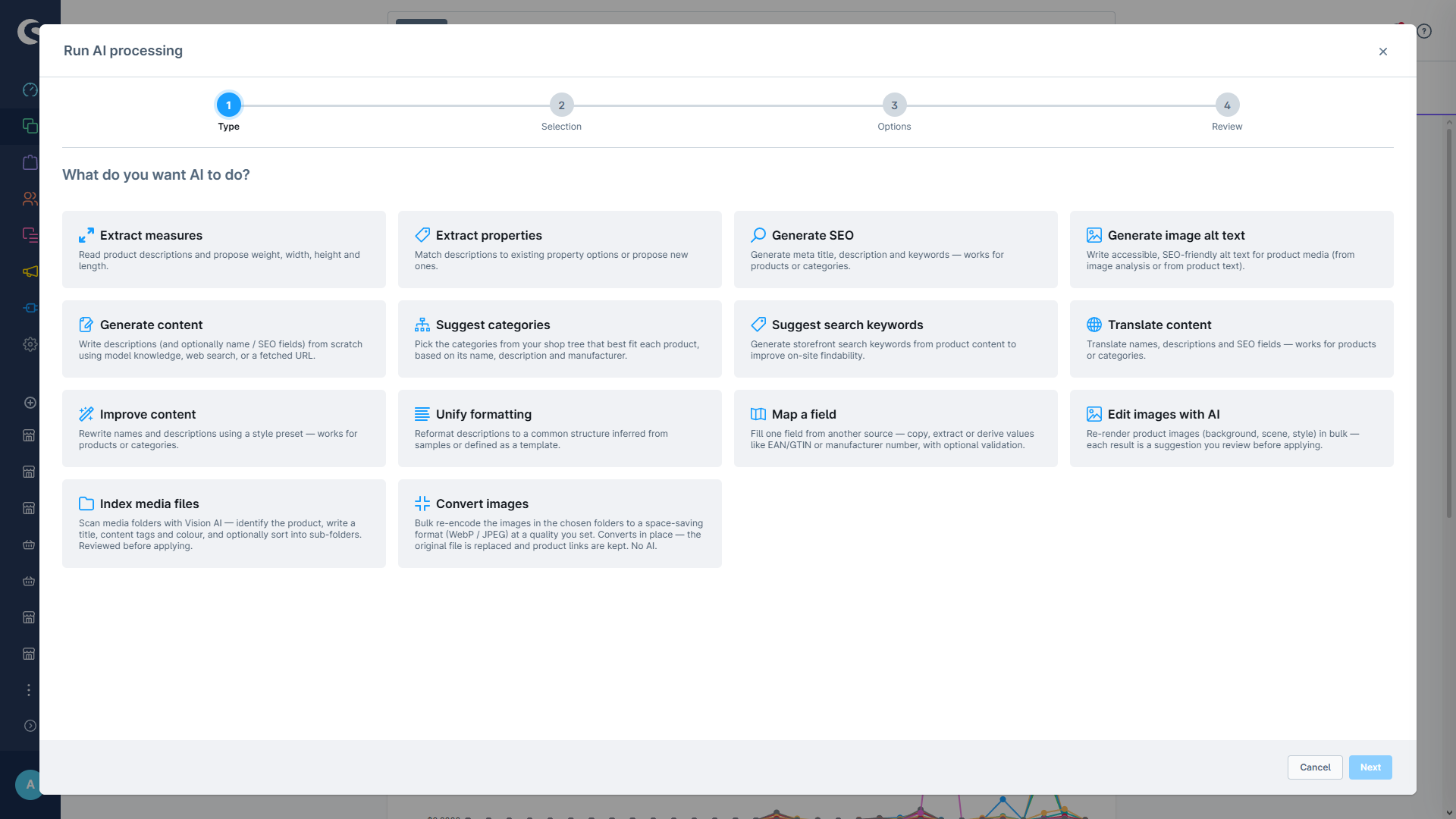Click the Generate content pencil icon

click(86, 325)
